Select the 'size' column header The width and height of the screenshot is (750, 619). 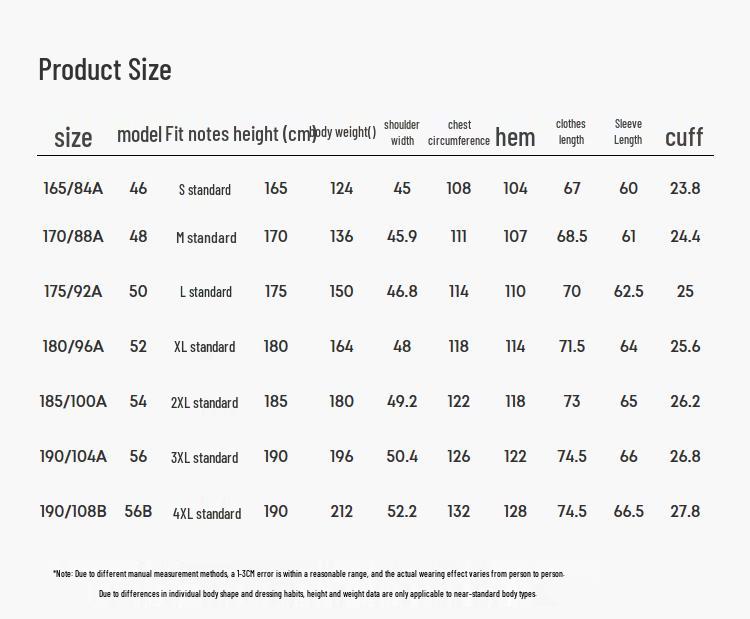click(73, 137)
